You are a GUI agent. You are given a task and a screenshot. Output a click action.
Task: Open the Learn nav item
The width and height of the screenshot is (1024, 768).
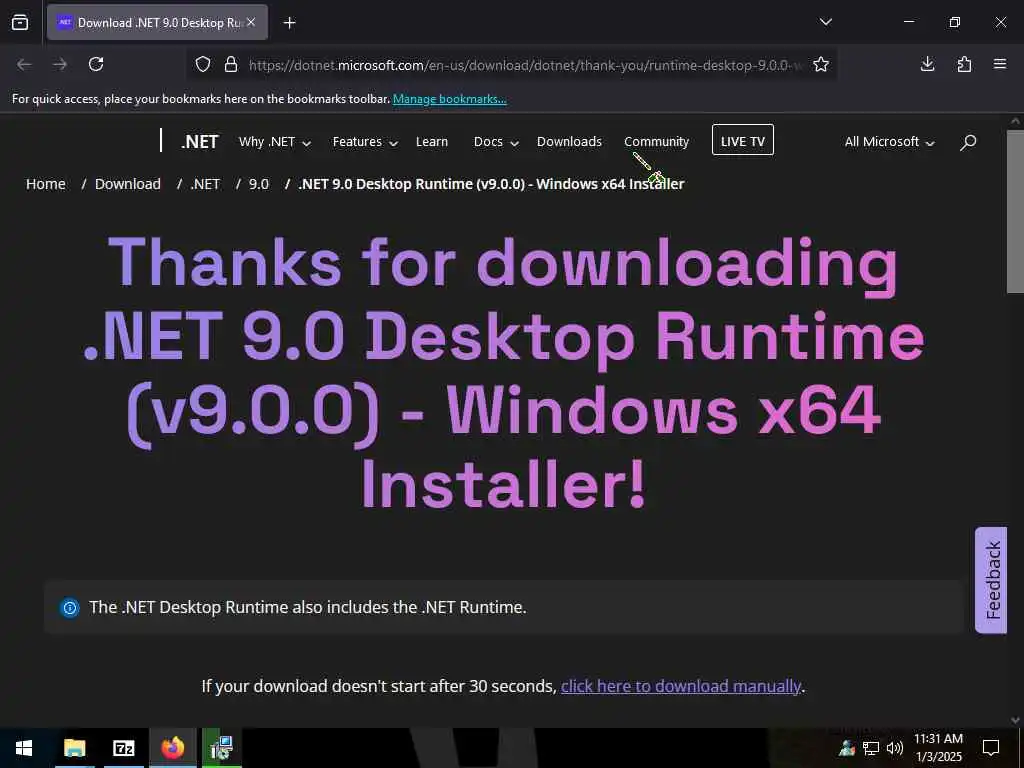click(x=432, y=142)
